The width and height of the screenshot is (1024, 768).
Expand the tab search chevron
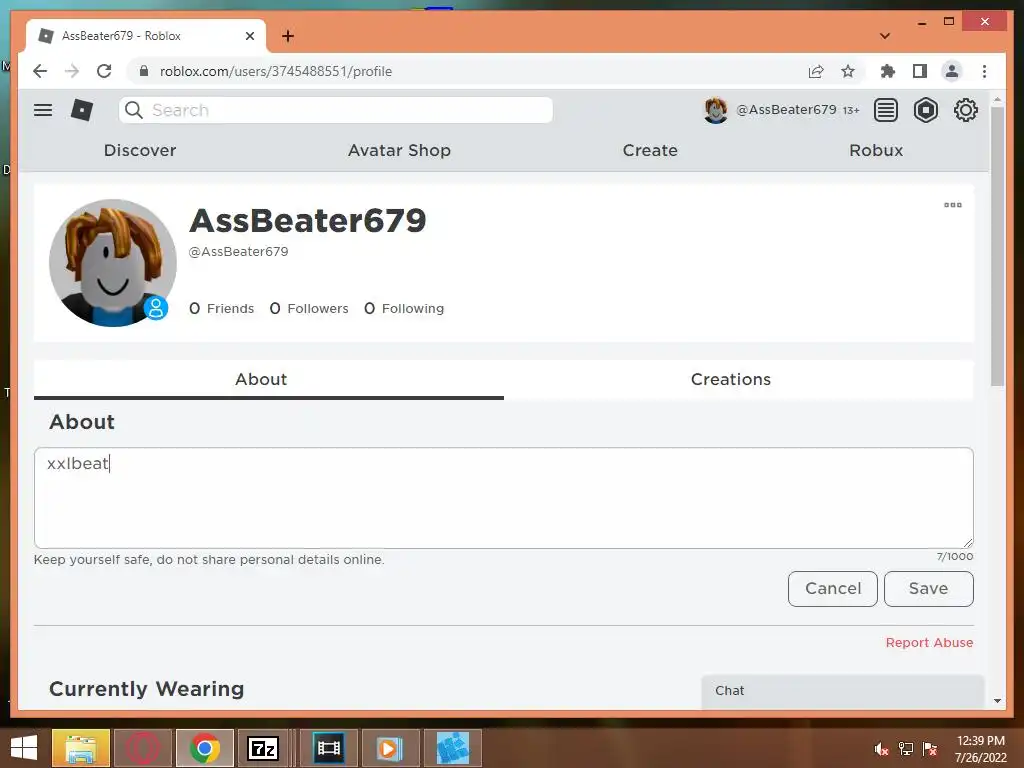pyautogui.click(x=885, y=36)
